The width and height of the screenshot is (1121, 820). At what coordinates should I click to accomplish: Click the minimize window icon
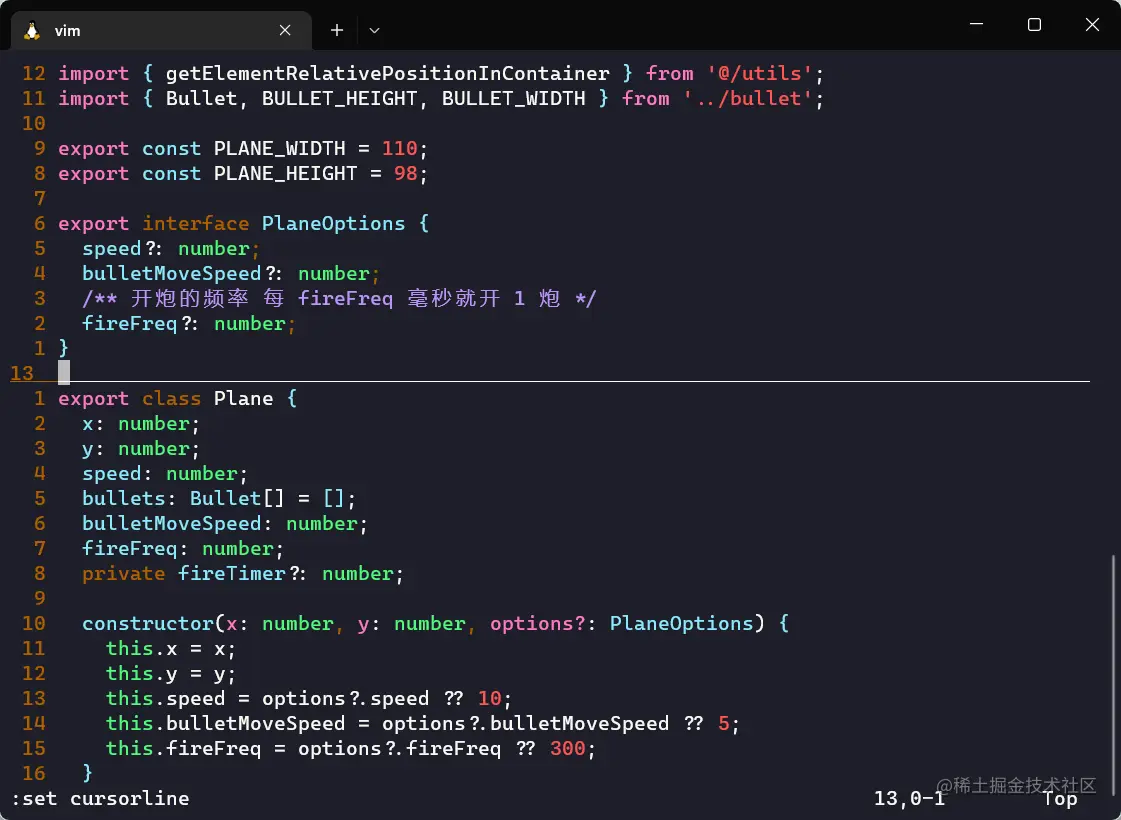click(976, 25)
